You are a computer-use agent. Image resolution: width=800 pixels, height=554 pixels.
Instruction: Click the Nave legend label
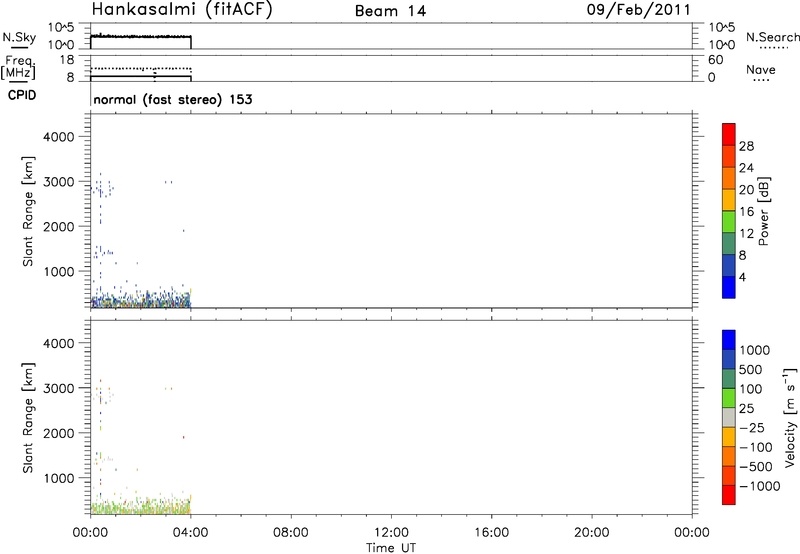coord(761,69)
